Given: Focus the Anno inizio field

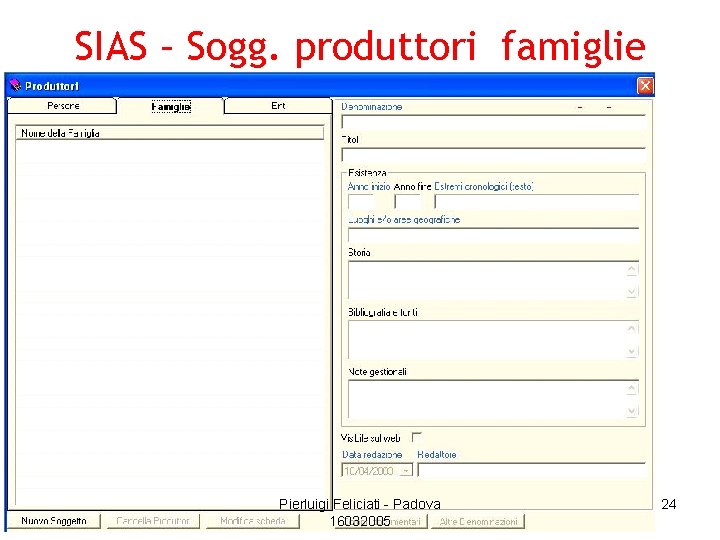Looking at the screenshot, I should (x=361, y=202).
